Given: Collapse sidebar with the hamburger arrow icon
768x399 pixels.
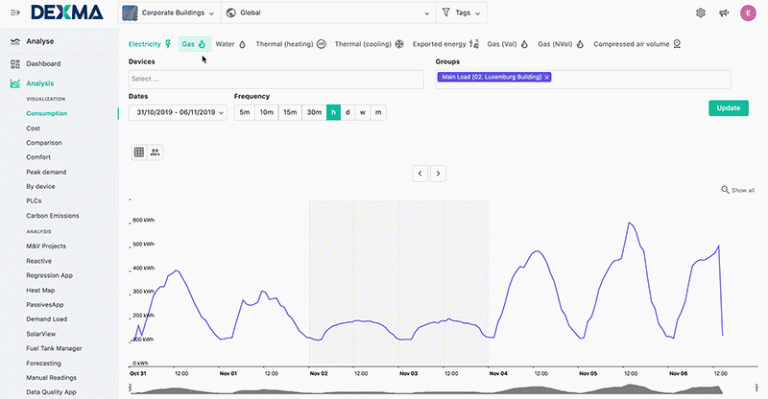Looking at the screenshot, I should coord(15,13).
